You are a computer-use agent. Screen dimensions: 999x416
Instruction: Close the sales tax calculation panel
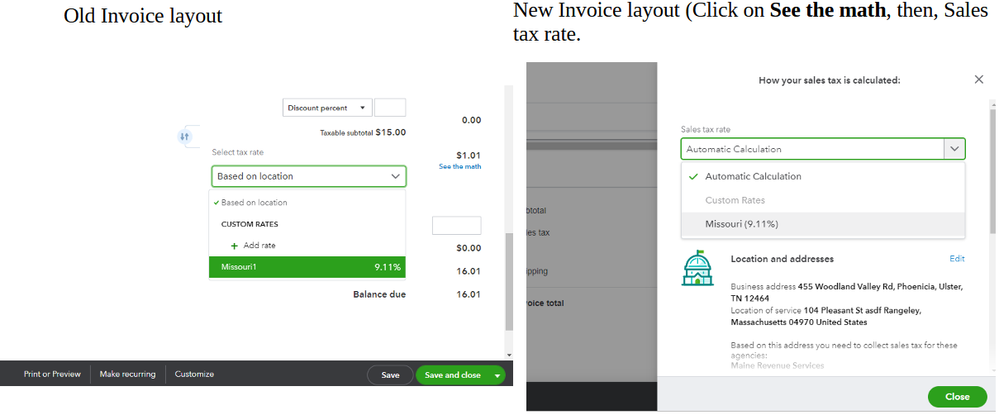[x=979, y=80]
